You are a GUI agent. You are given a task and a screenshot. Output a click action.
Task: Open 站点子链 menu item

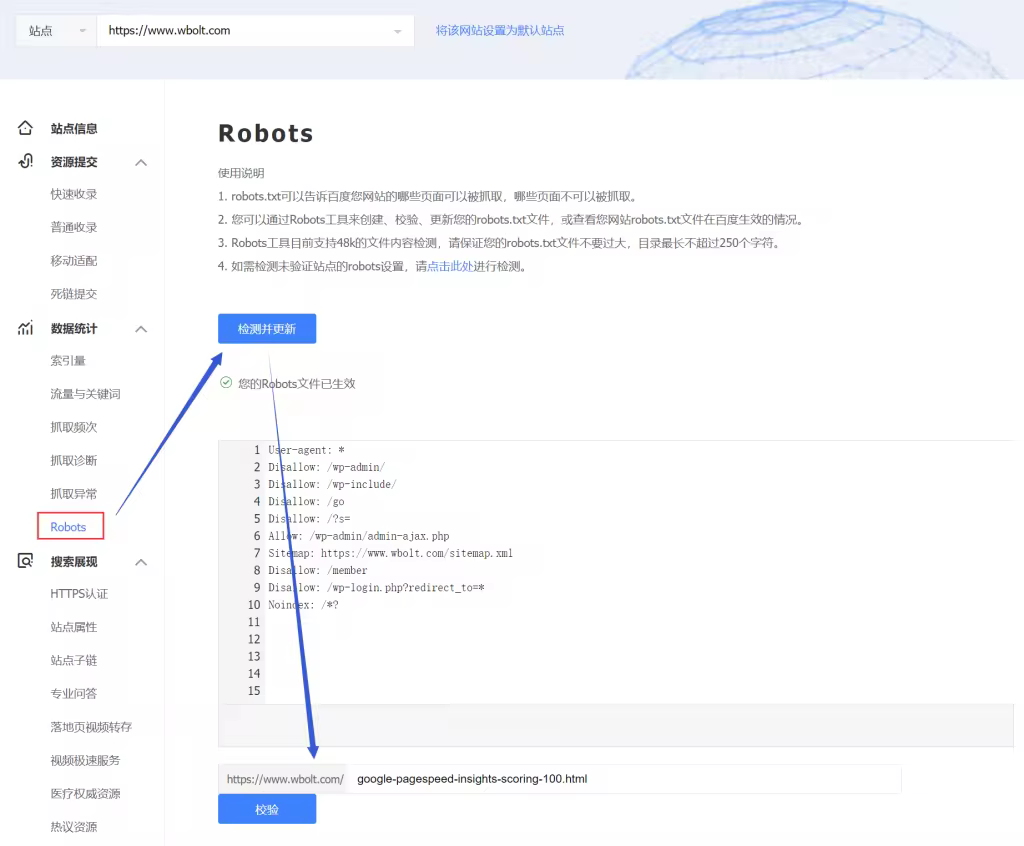74,660
